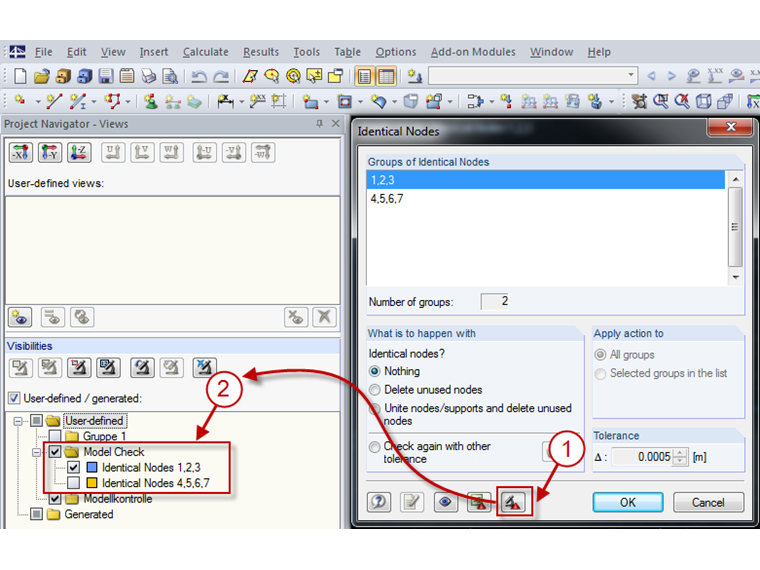Screen dimensions: 760x570
Task: Click Cancel in Identical Nodes dialog
Action: (708, 502)
